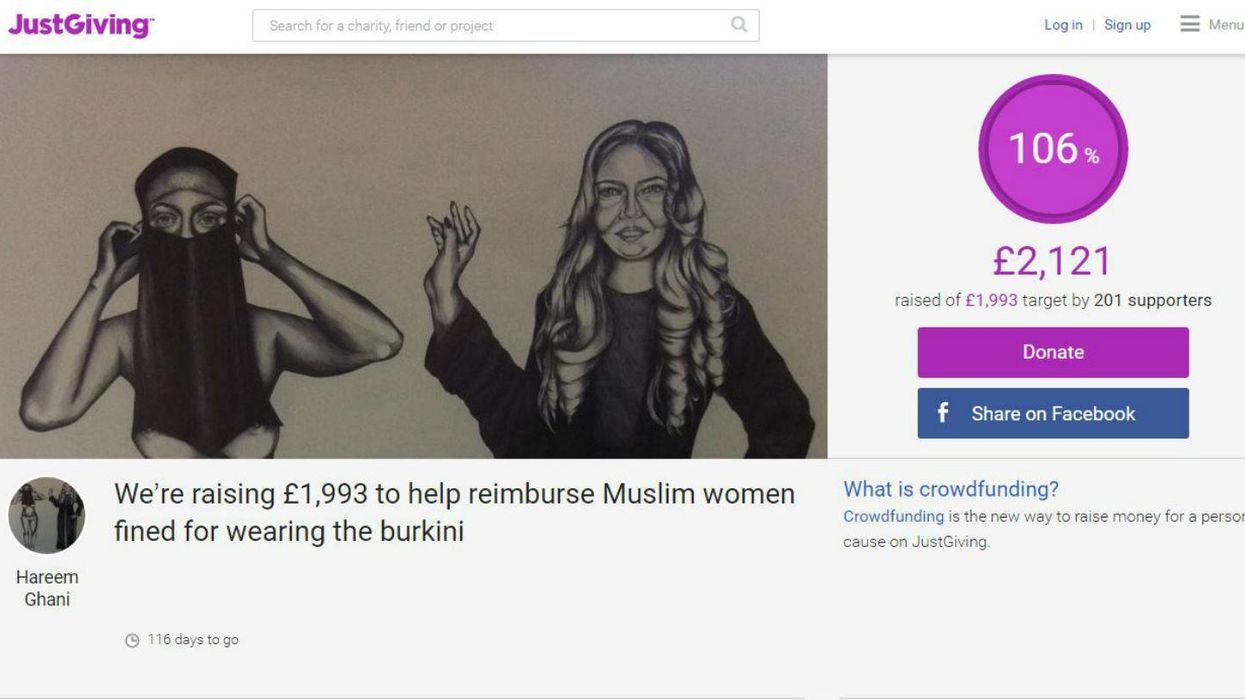Open the What is crowdfunding? heading link

(951, 489)
